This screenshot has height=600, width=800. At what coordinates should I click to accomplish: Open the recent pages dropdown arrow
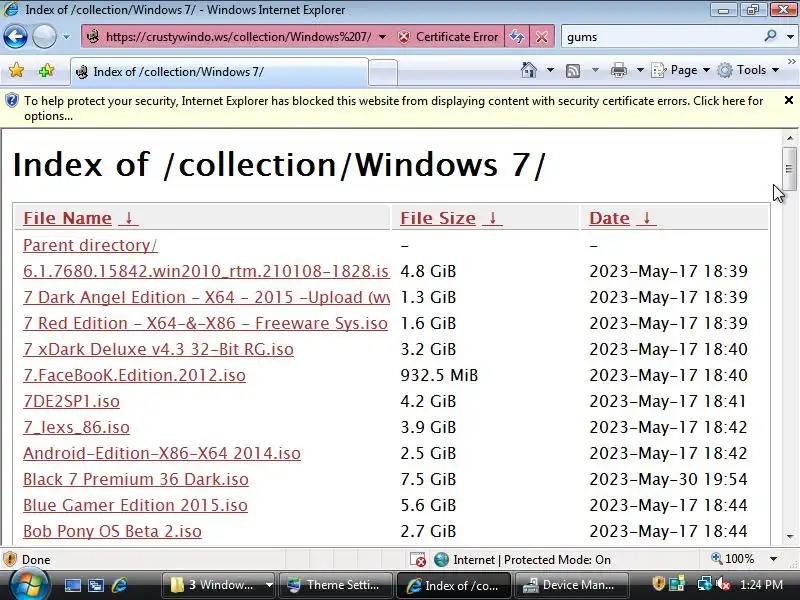click(x=66, y=37)
